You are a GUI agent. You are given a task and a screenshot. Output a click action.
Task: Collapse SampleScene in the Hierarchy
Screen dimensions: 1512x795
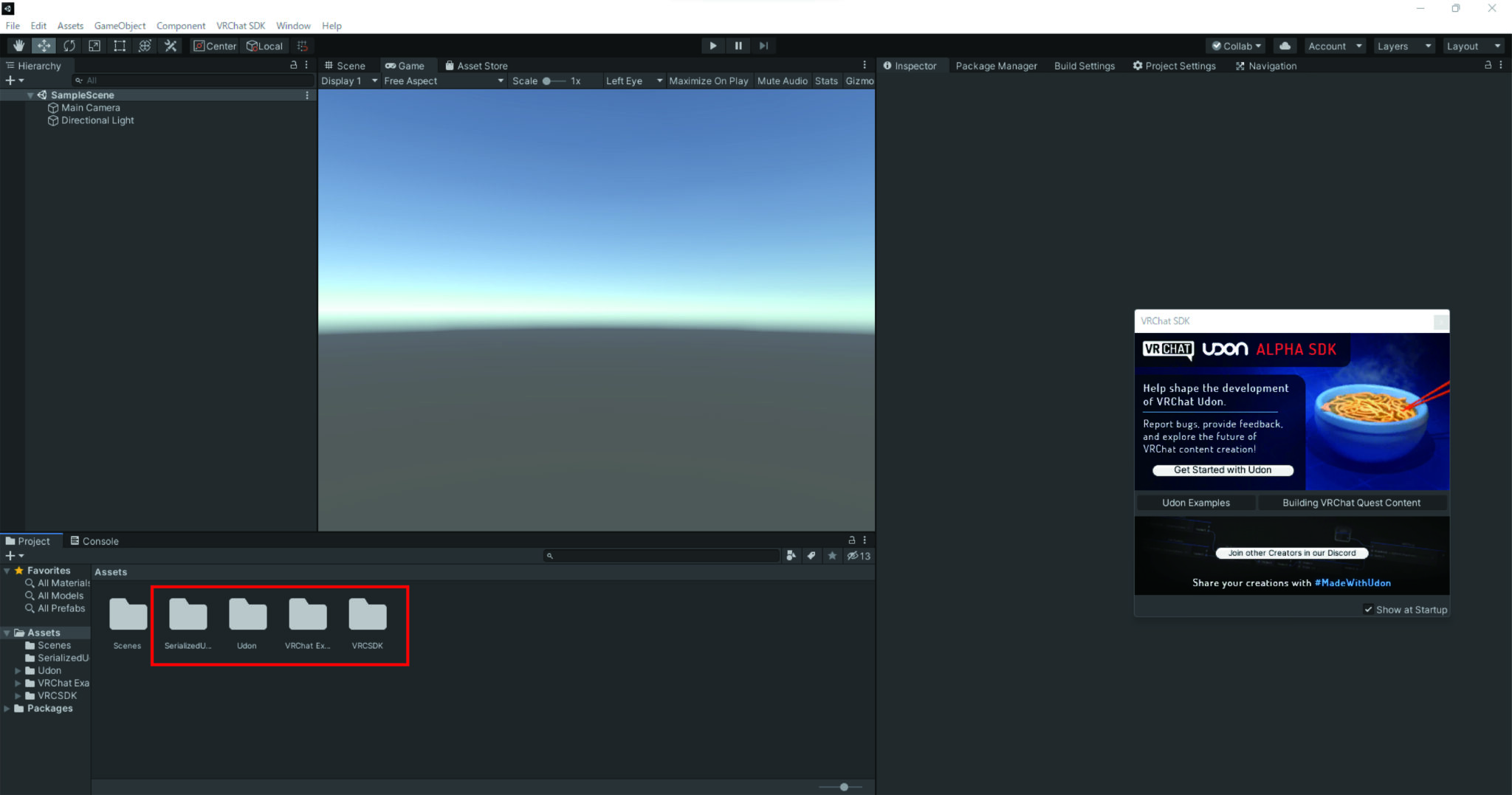pos(30,94)
